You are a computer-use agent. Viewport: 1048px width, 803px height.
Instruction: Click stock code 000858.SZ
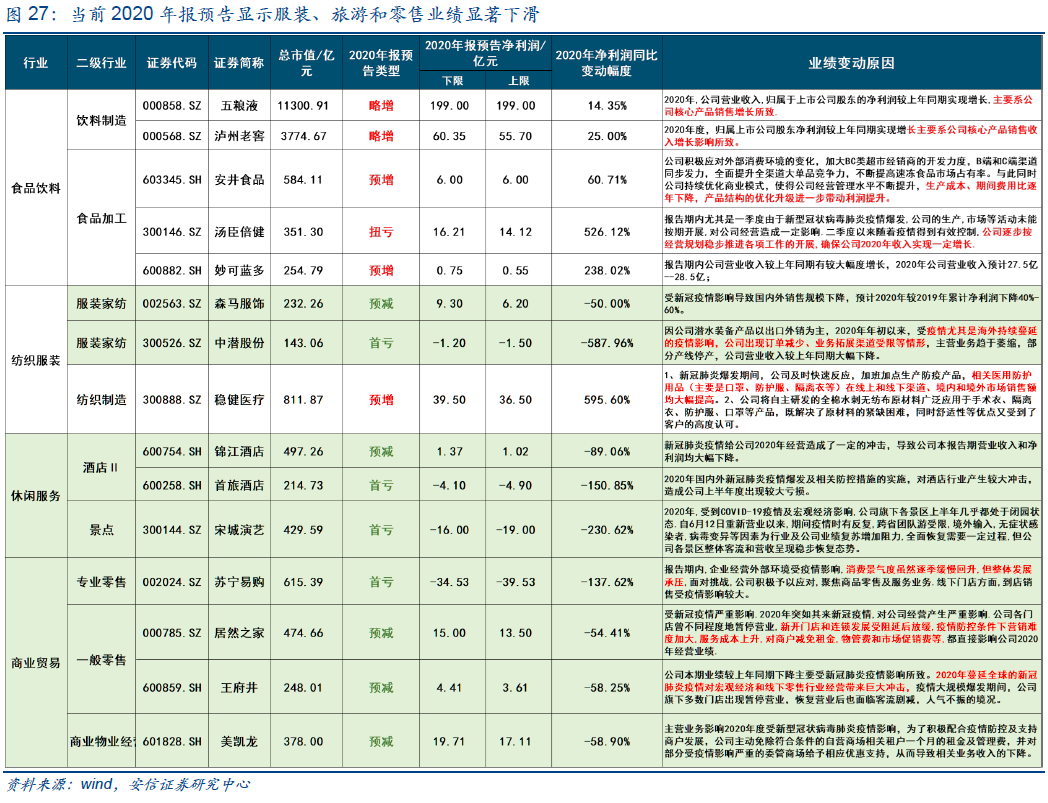coord(172,106)
